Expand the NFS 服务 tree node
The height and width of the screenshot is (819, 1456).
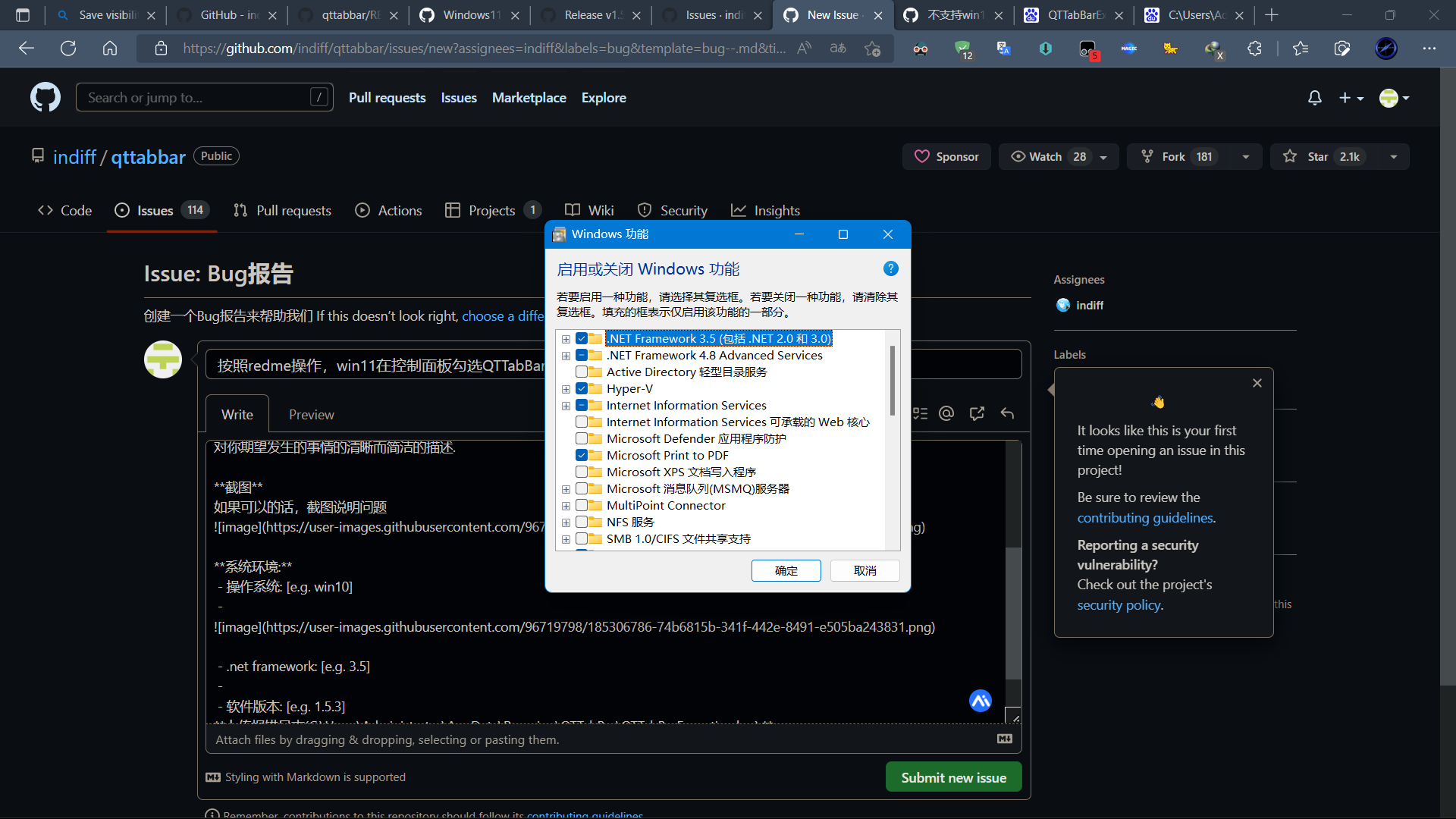pyautogui.click(x=566, y=522)
